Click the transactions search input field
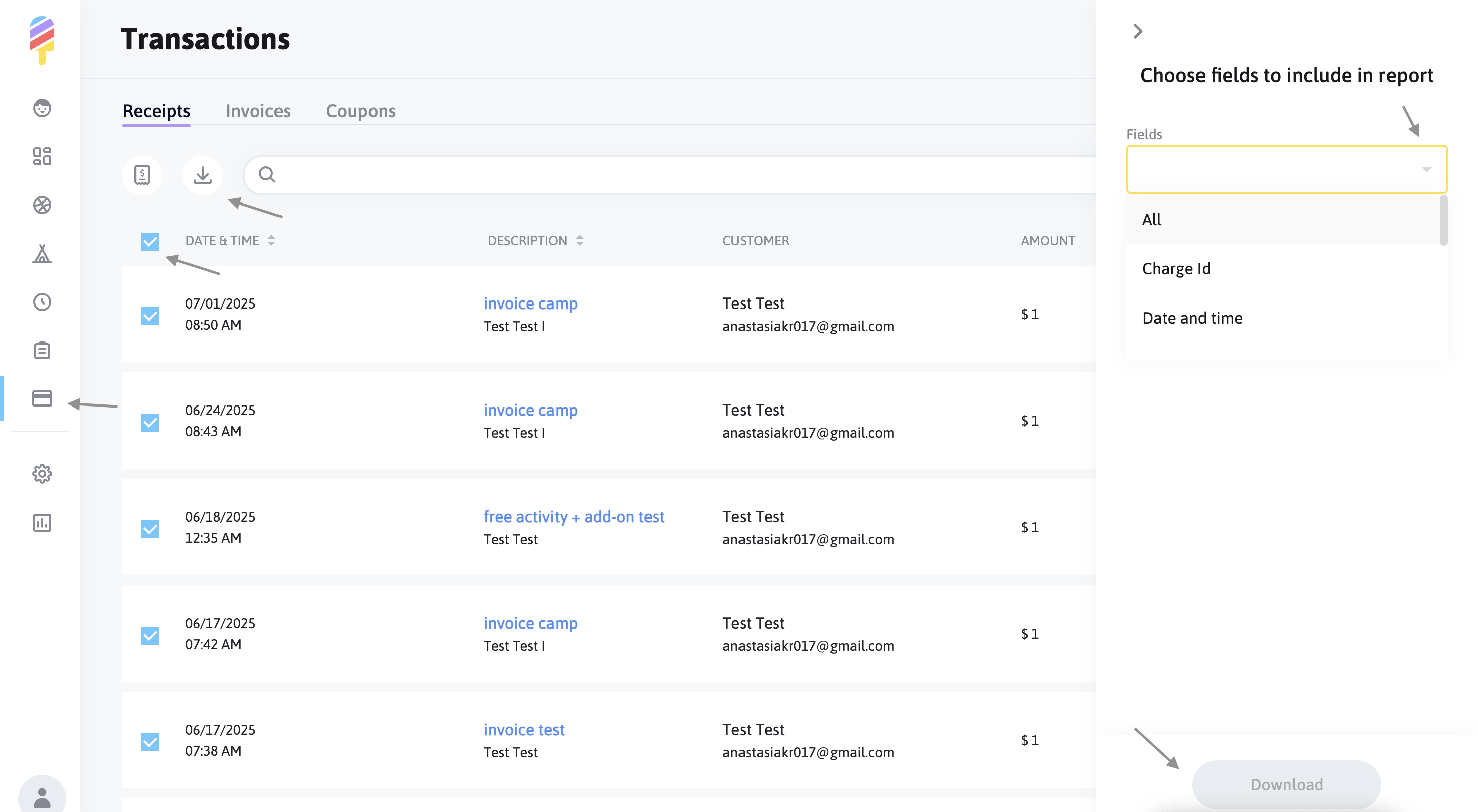The width and height of the screenshot is (1478, 812). coord(677,175)
